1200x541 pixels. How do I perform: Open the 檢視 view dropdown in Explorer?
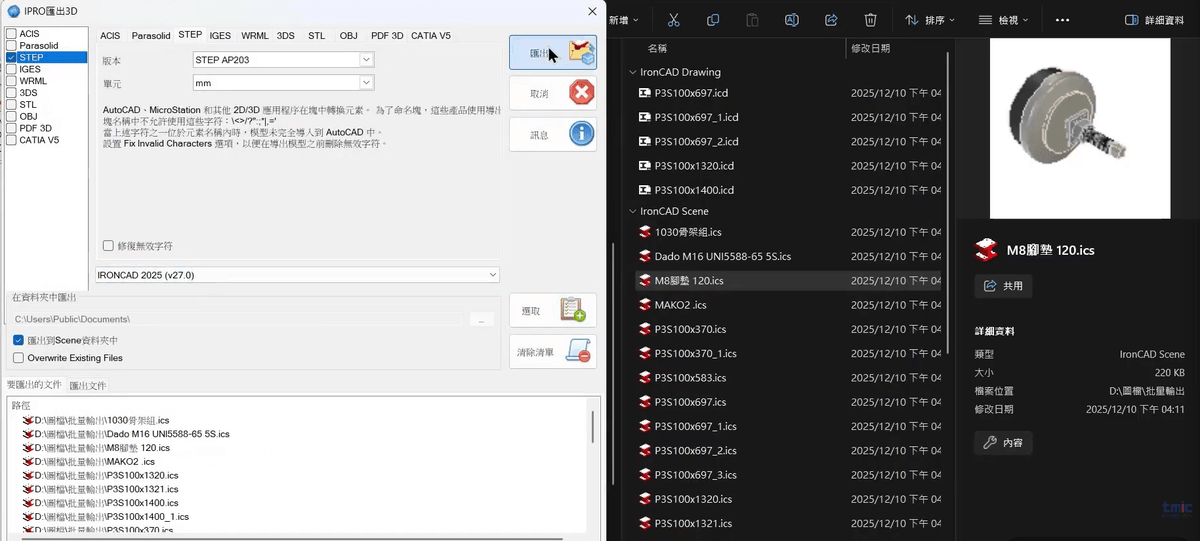1004,20
